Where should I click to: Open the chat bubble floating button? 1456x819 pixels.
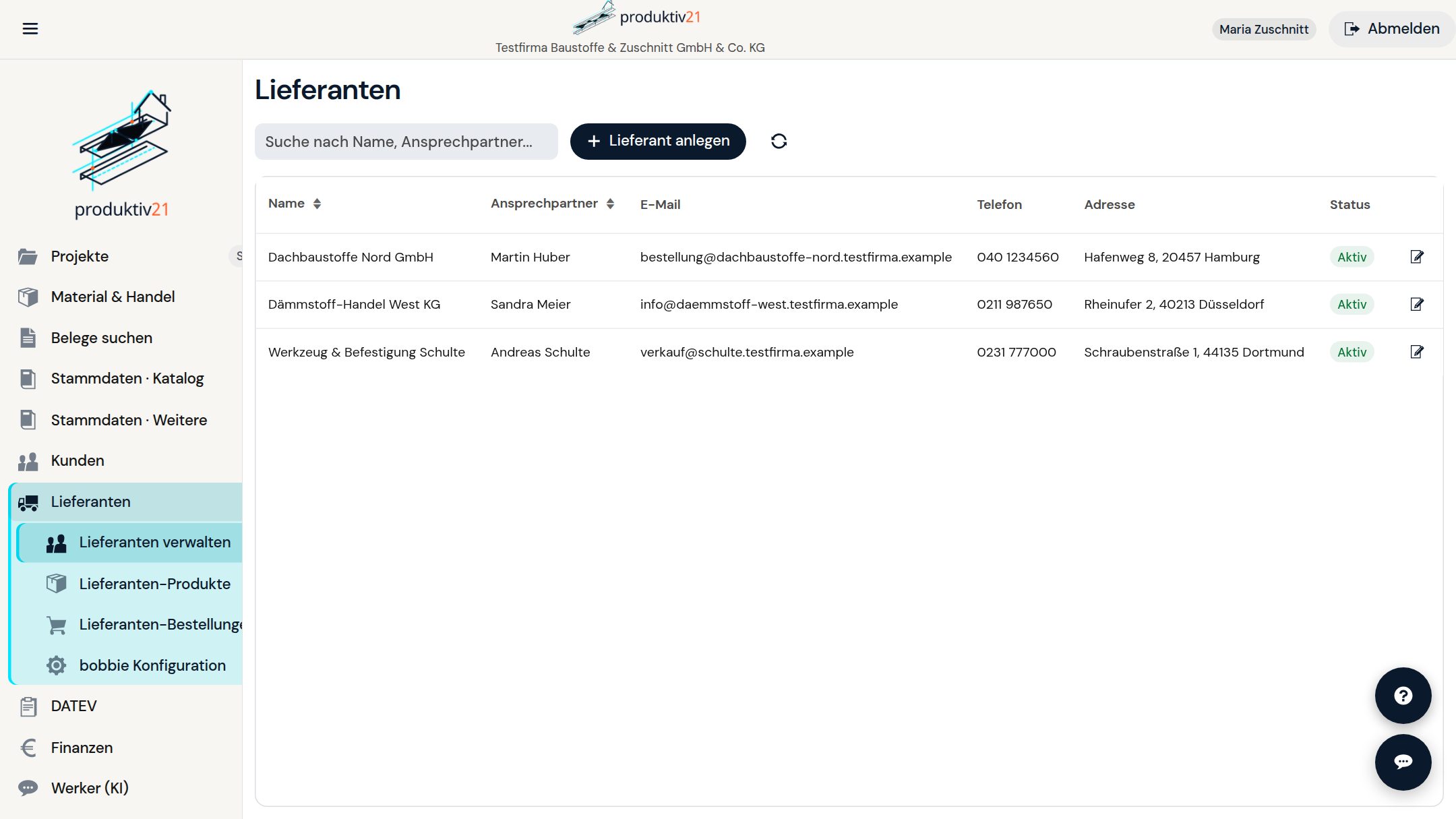point(1403,762)
